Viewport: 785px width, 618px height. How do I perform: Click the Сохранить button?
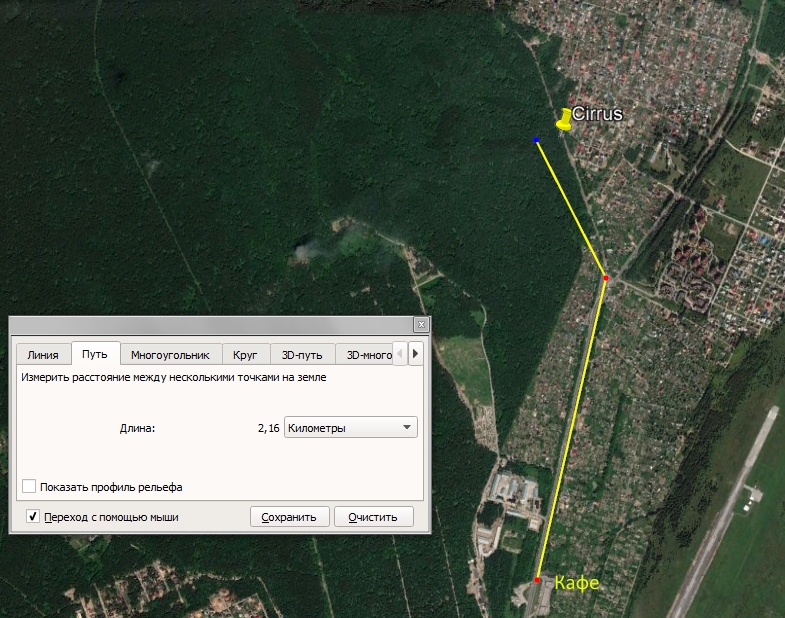pos(289,517)
